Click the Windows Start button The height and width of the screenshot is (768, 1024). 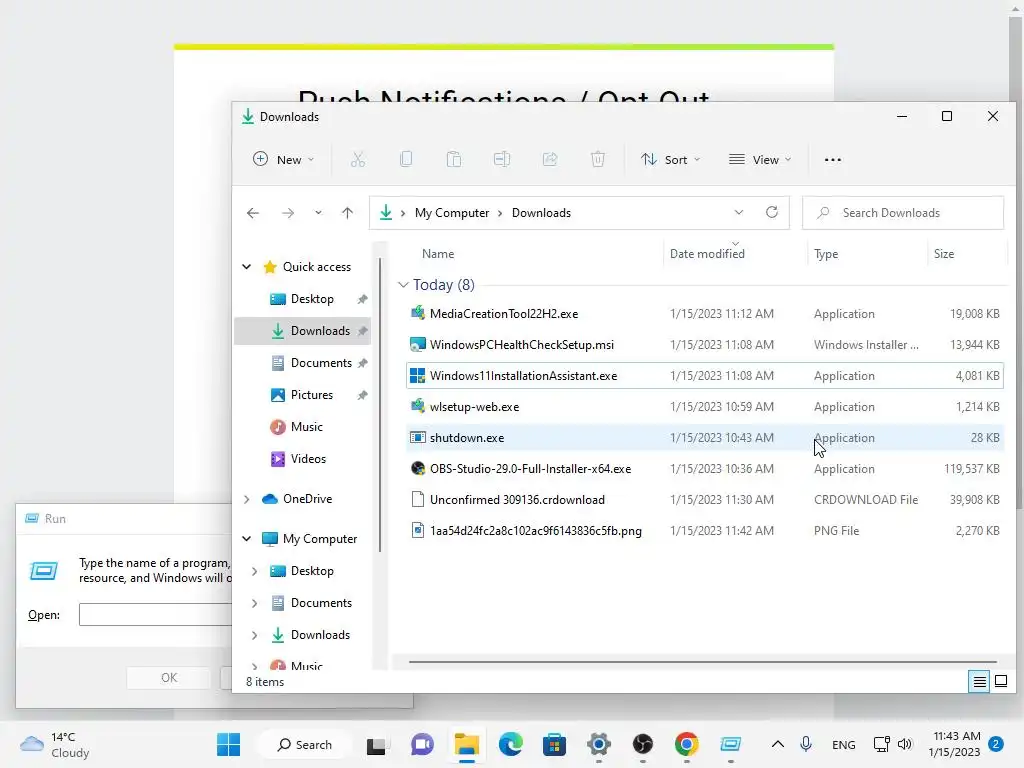pos(229,744)
